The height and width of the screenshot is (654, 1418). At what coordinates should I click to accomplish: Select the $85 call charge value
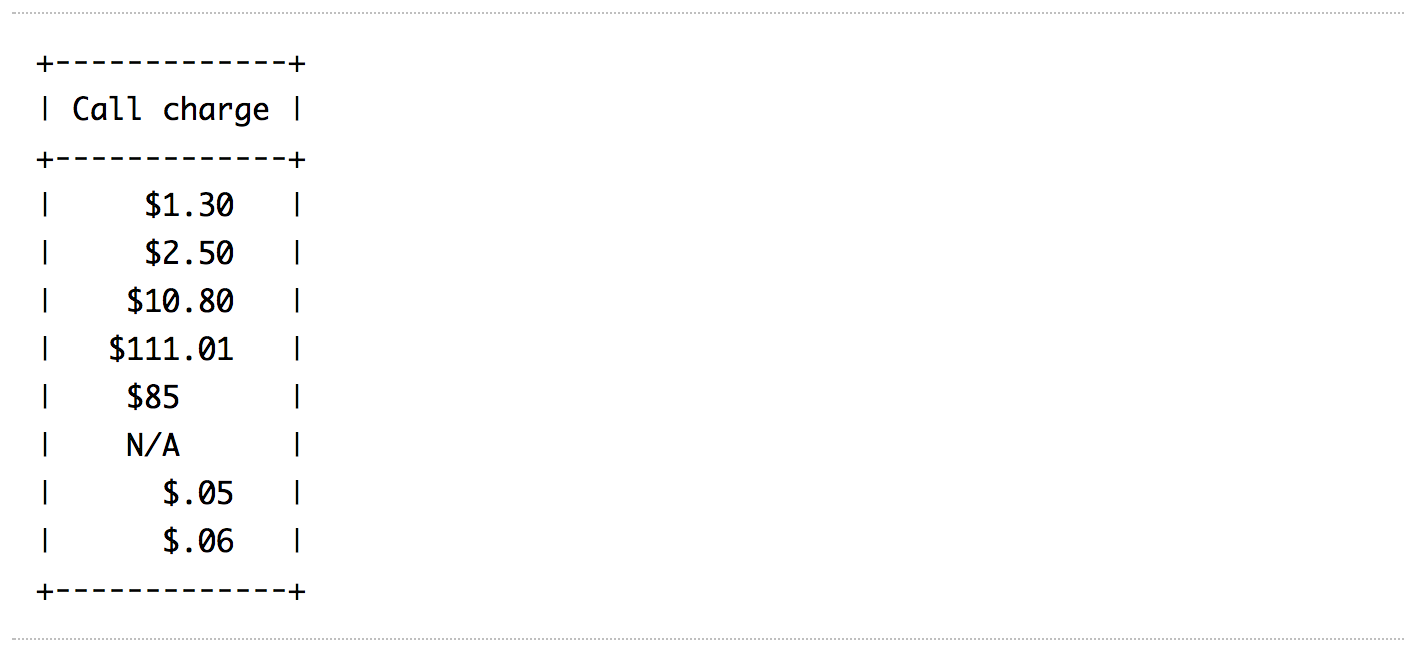tap(153, 397)
